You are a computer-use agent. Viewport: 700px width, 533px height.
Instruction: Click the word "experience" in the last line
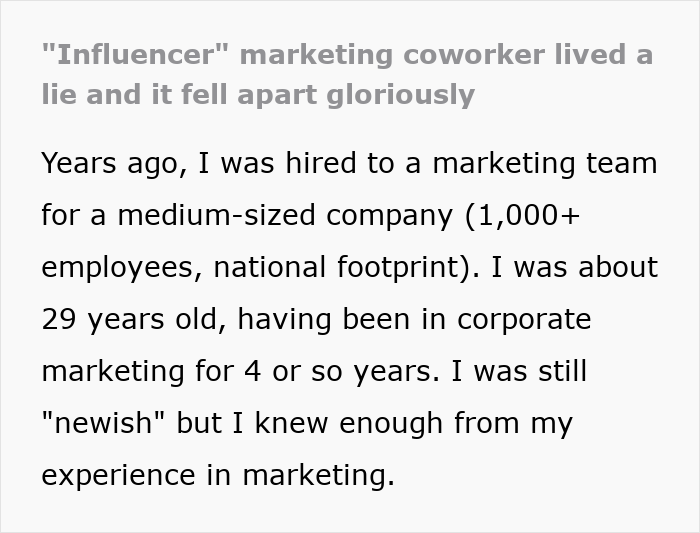[x=123, y=476]
